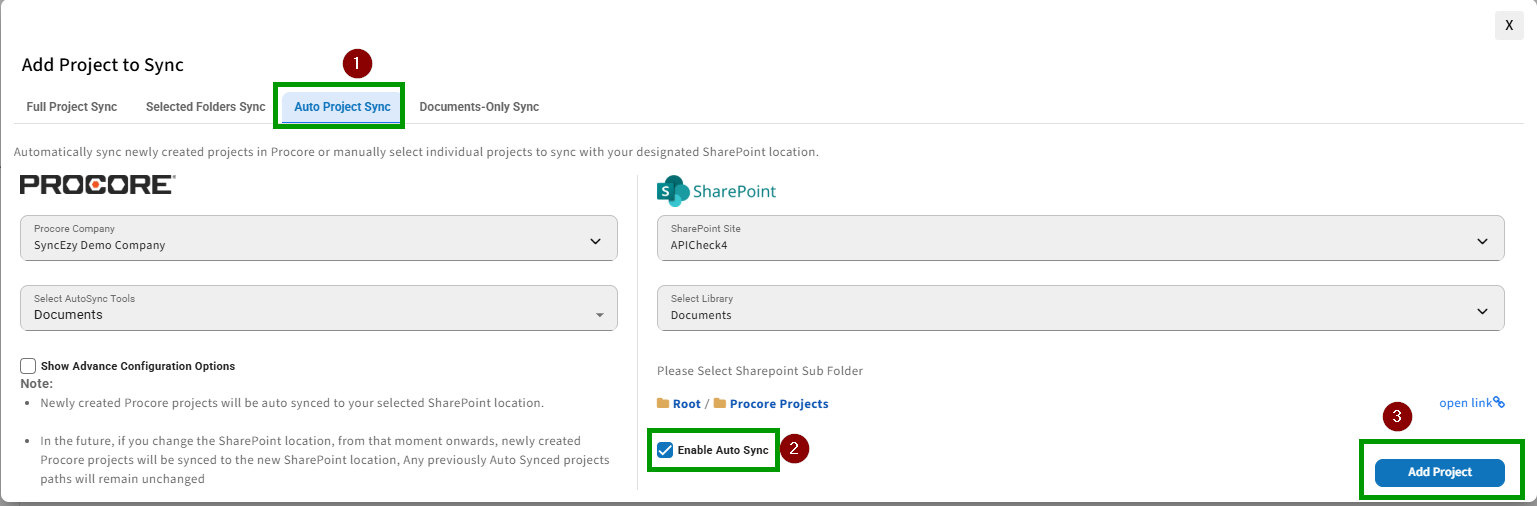Click the folder icon beside Root
The height and width of the screenshot is (506, 1537).
point(663,404)
